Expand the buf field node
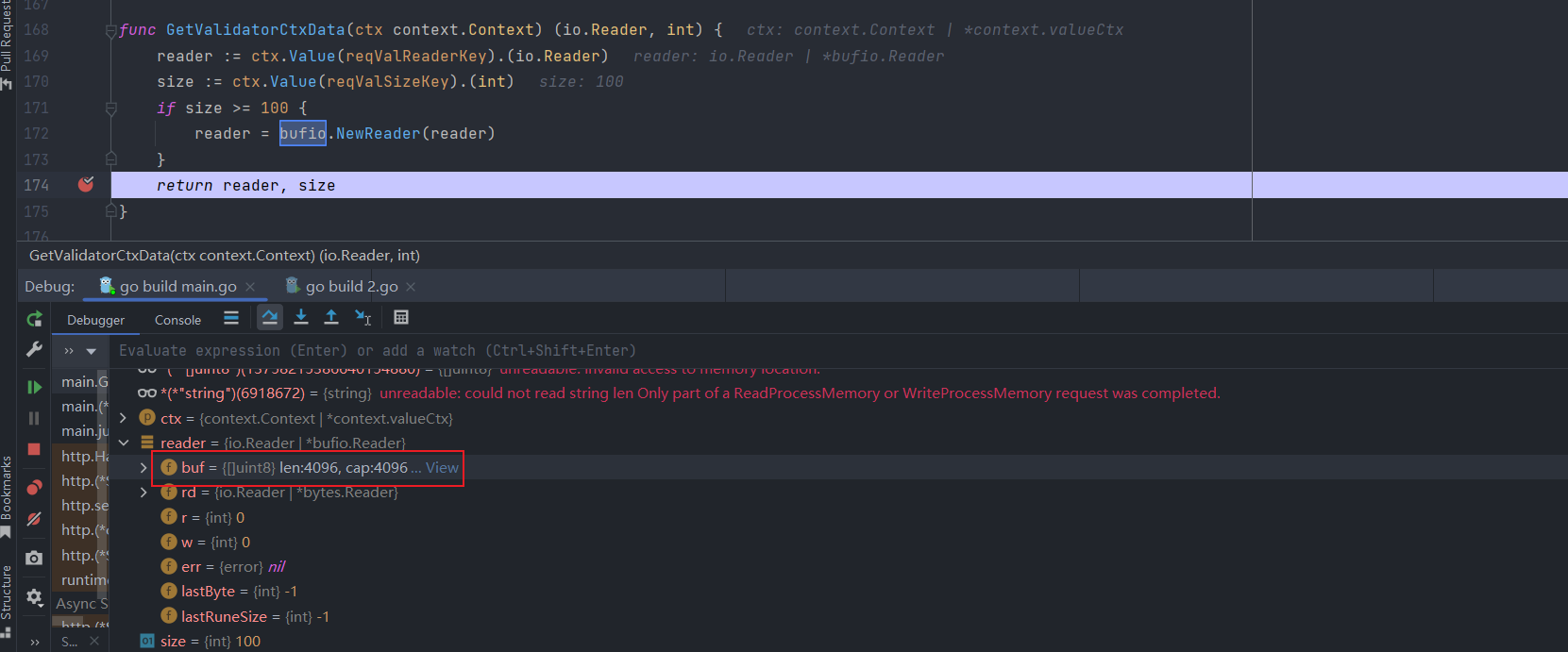The image size is (1568, 652). click(x=143, y=467)
